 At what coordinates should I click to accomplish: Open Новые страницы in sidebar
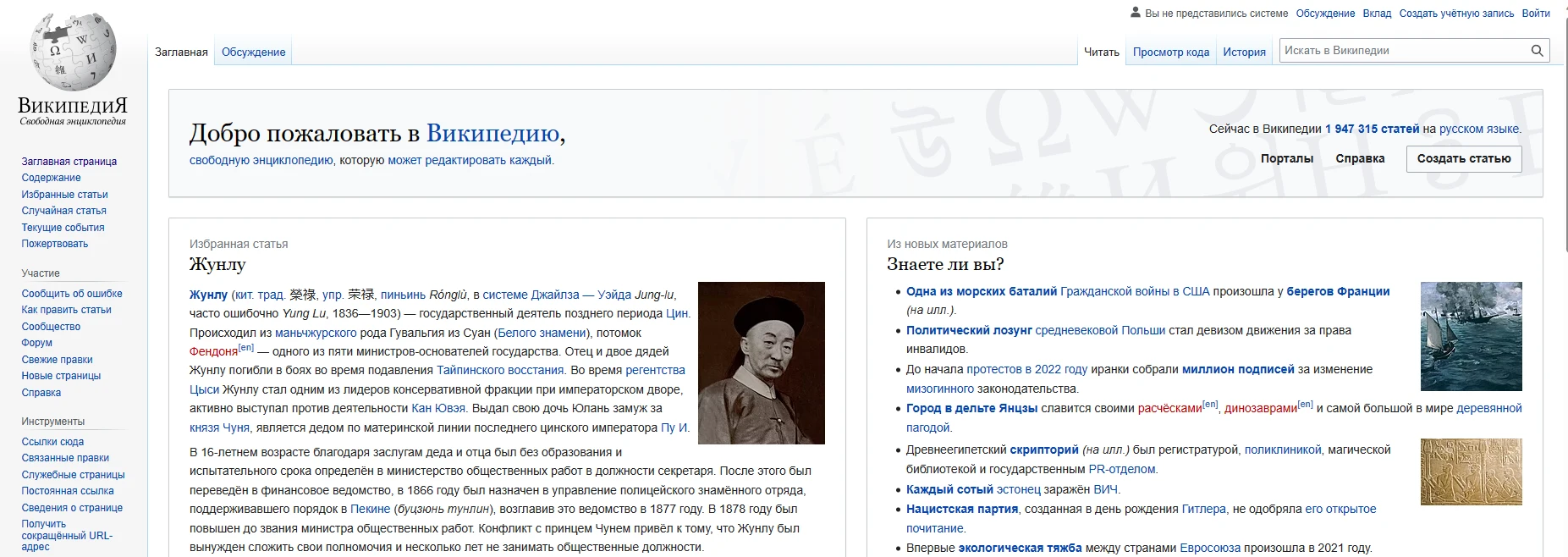tap(61, 376)
